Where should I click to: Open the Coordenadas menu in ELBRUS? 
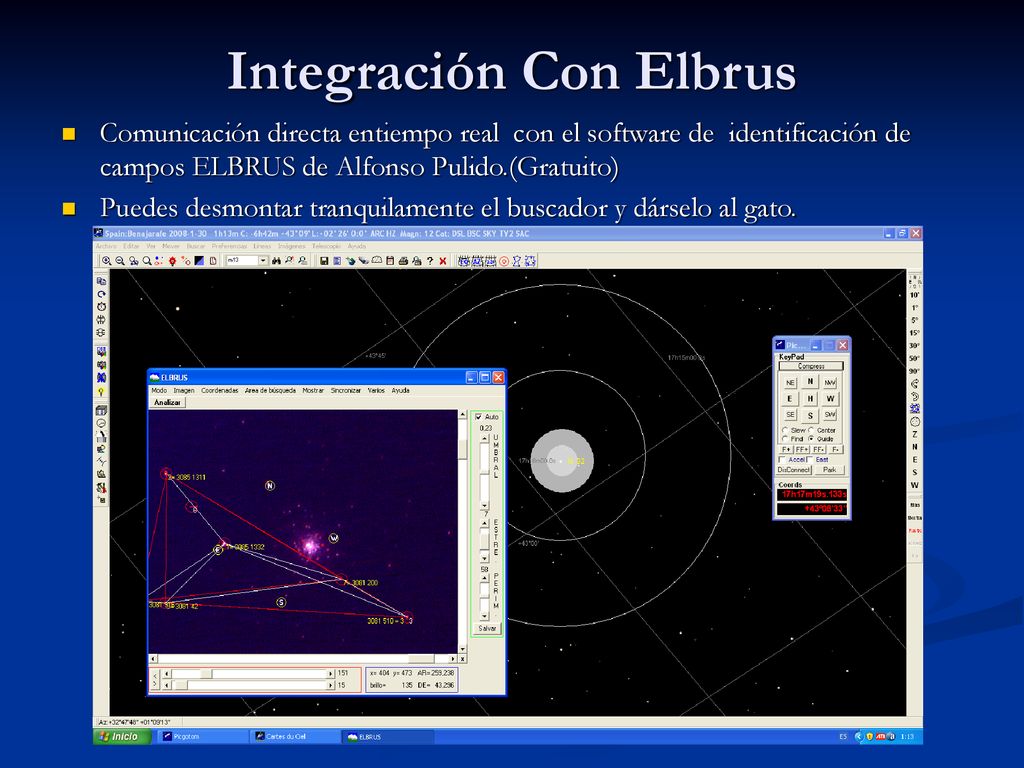coord(219,391)
